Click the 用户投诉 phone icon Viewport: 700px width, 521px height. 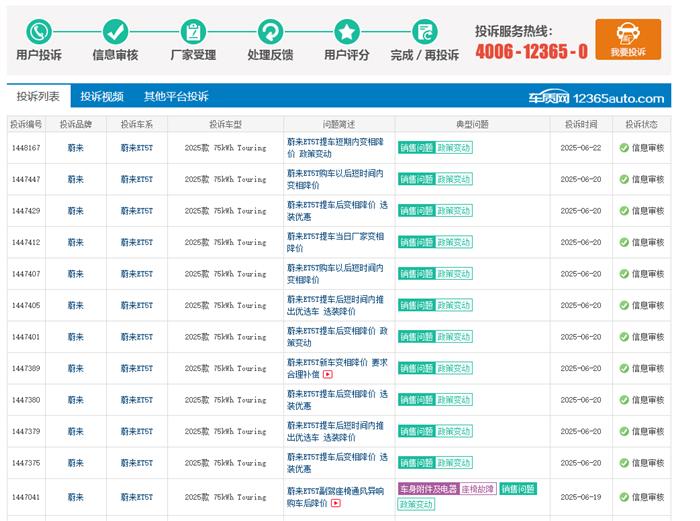(x=39, y=32)
